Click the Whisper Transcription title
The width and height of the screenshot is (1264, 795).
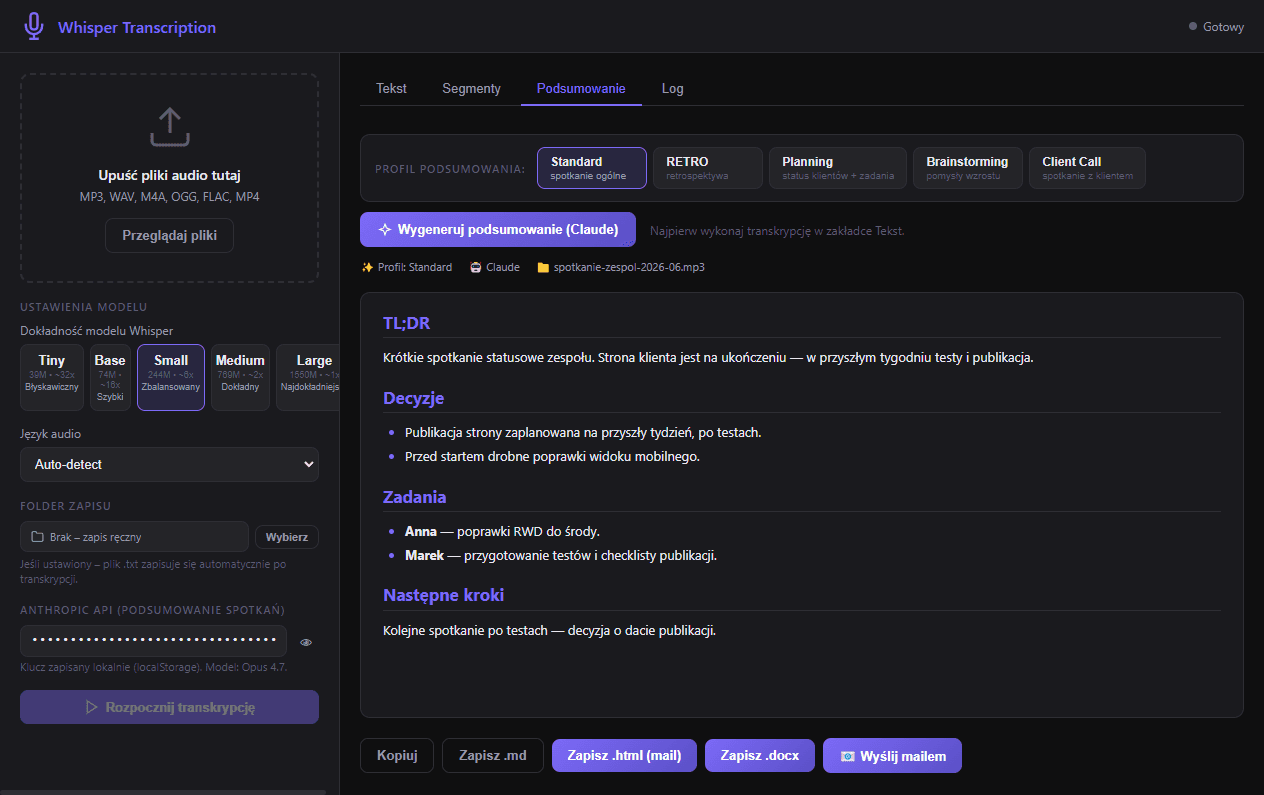(137, 27)
